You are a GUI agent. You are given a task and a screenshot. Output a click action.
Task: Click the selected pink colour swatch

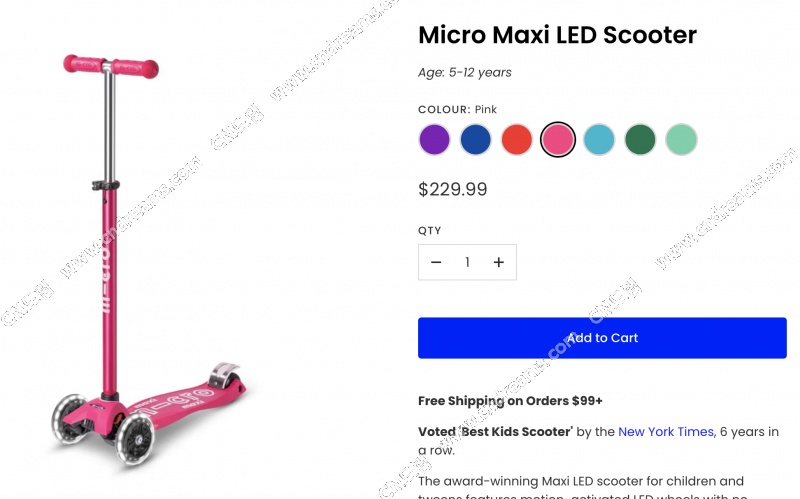558,140
